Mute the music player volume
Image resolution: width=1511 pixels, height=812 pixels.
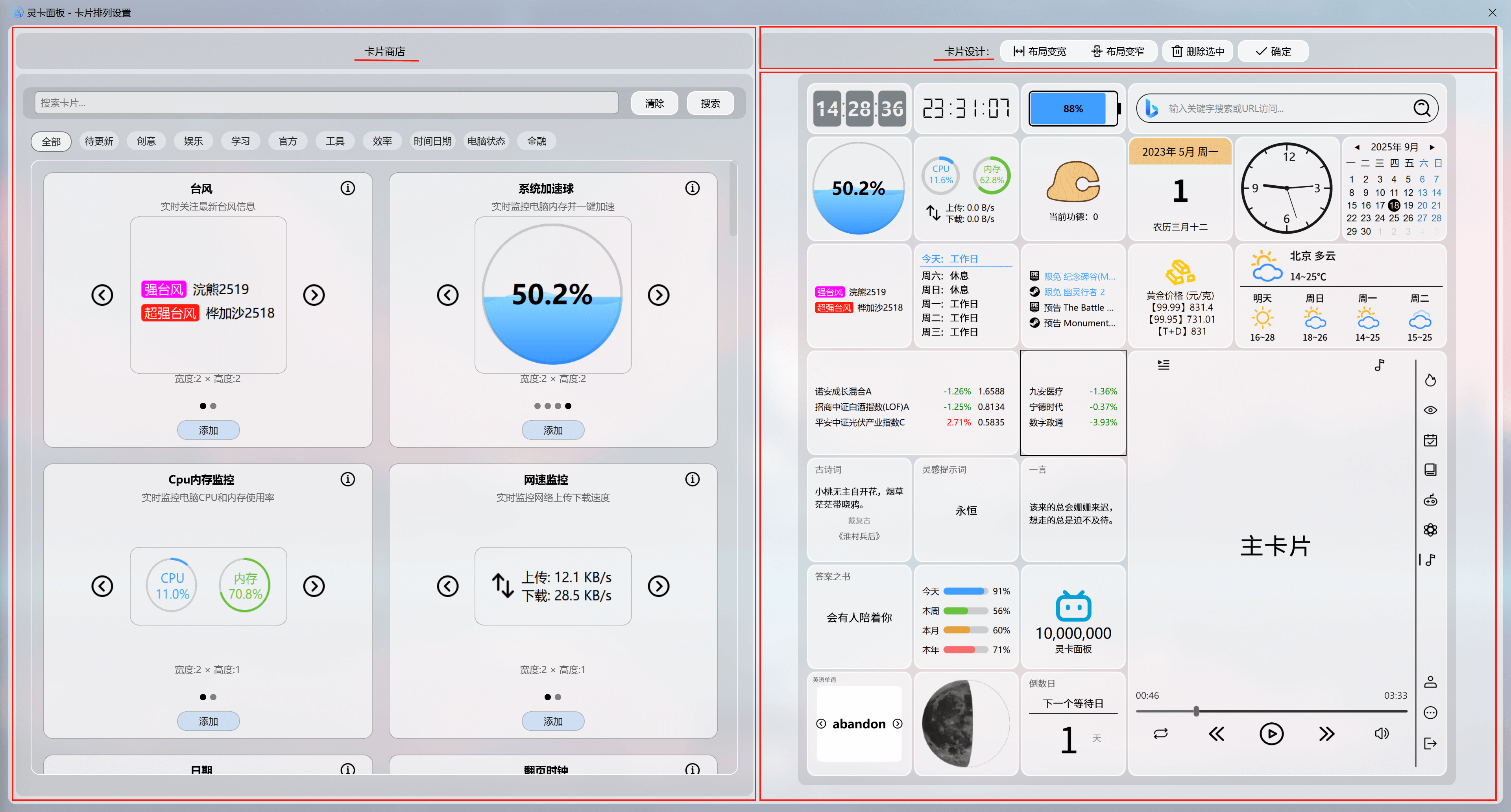pos(1382,733)
